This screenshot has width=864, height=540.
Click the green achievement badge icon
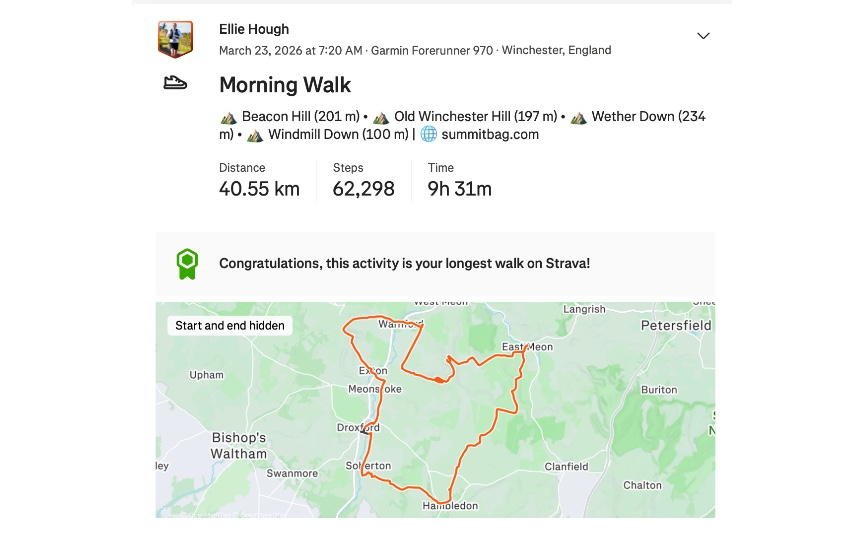pyautogui.click(x=187, y=264)
